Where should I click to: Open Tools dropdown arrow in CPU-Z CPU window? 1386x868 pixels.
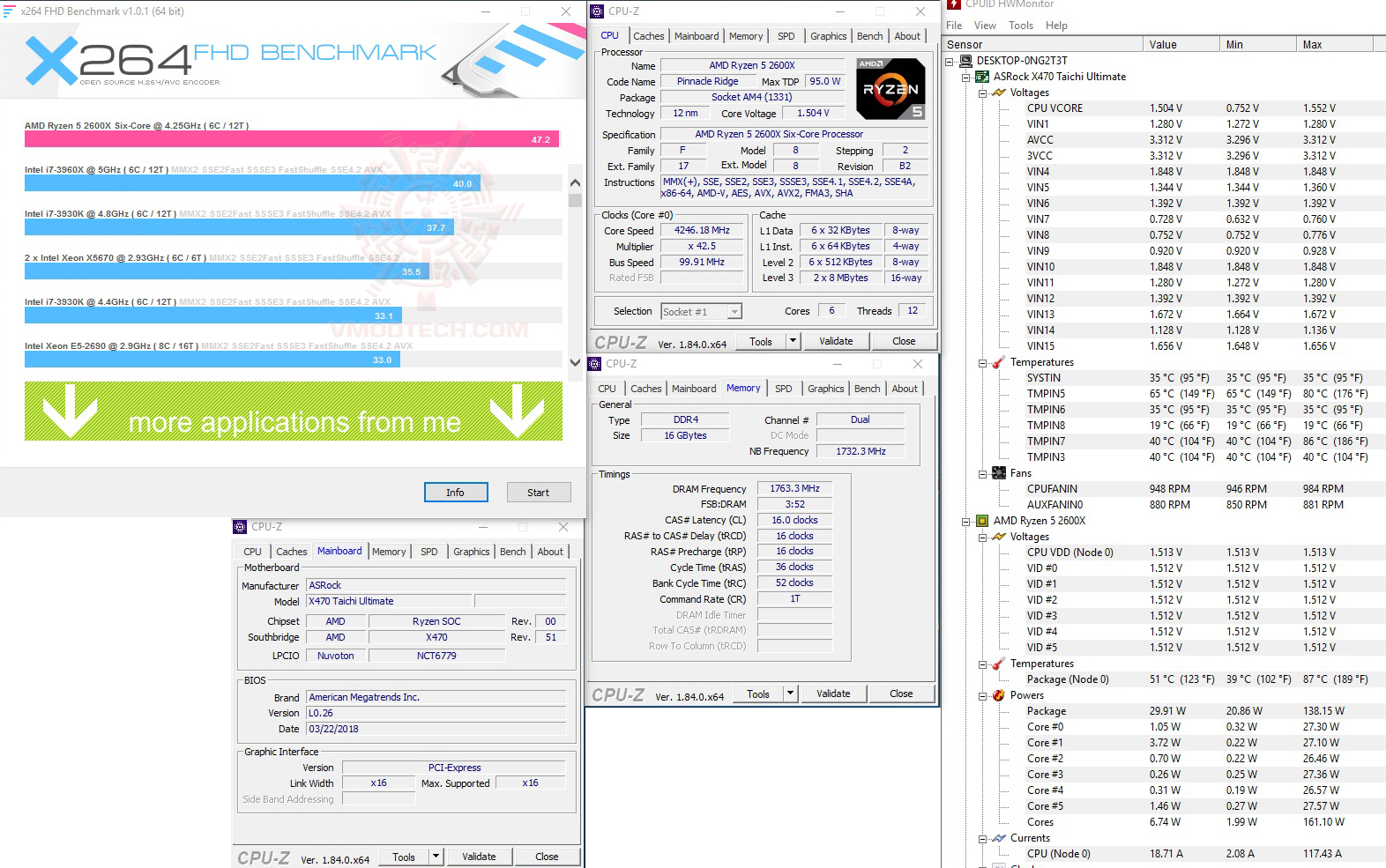coord(792,341)
